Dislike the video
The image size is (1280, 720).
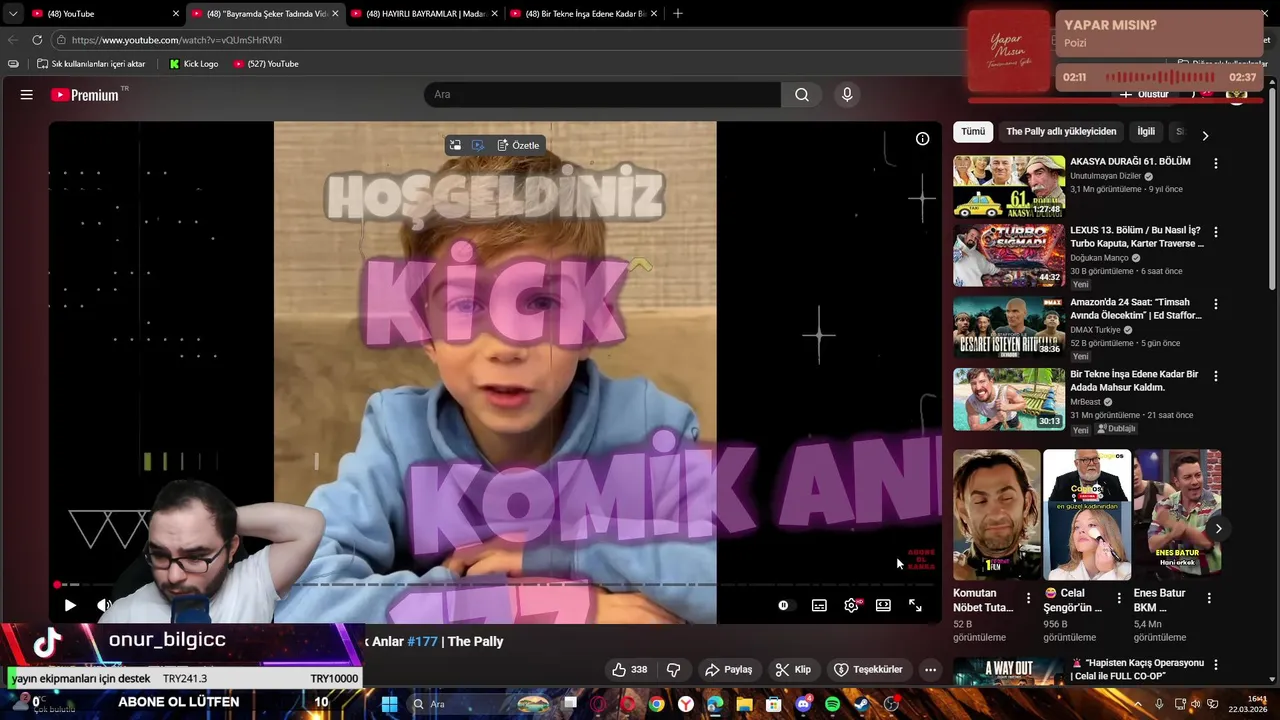coord(674,670)
